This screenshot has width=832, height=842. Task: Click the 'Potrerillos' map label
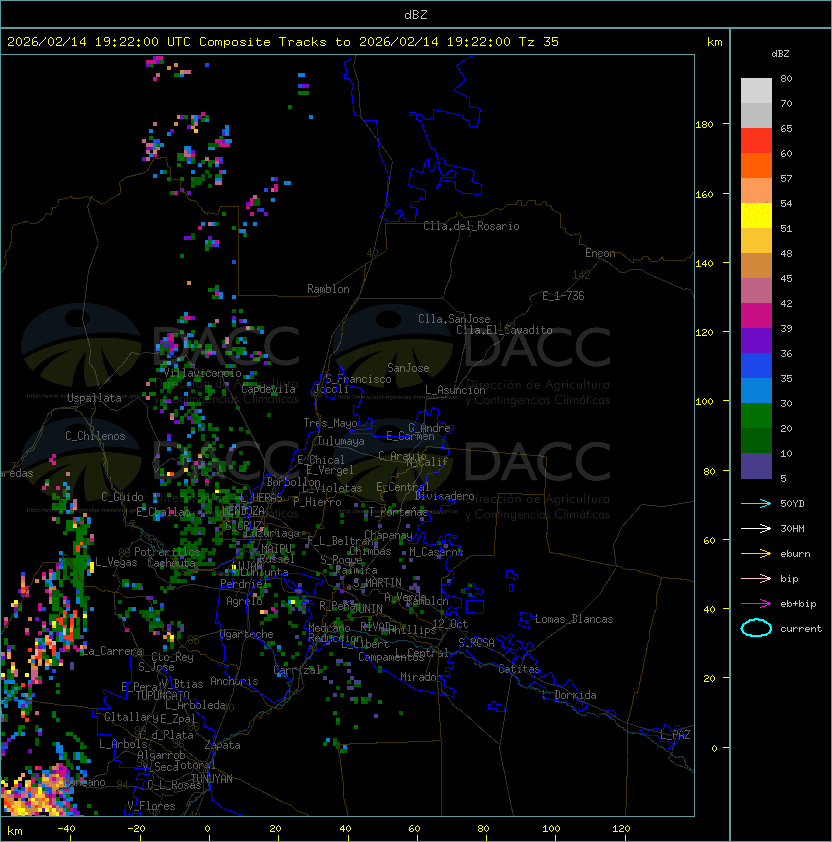(x=167, y=552)
